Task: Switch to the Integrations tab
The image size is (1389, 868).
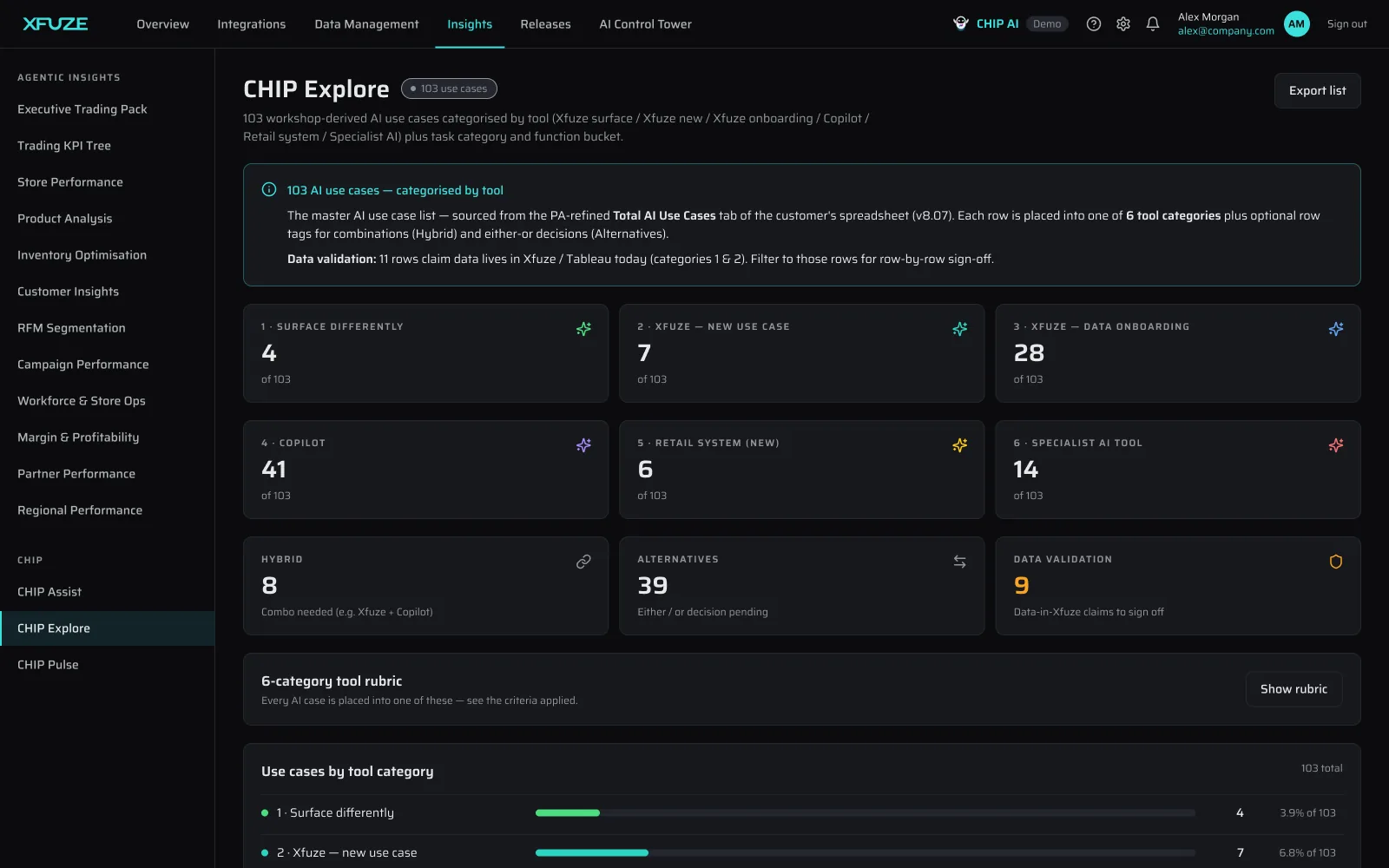Action: tap(251, 24)
